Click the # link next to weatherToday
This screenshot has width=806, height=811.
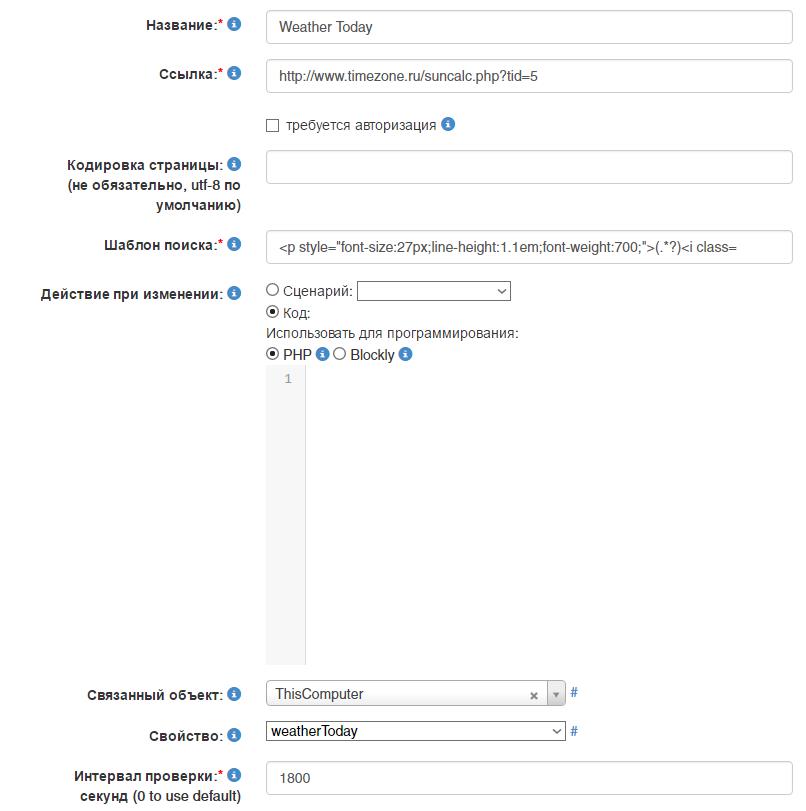pyautogui.click(x=574, y=731)
